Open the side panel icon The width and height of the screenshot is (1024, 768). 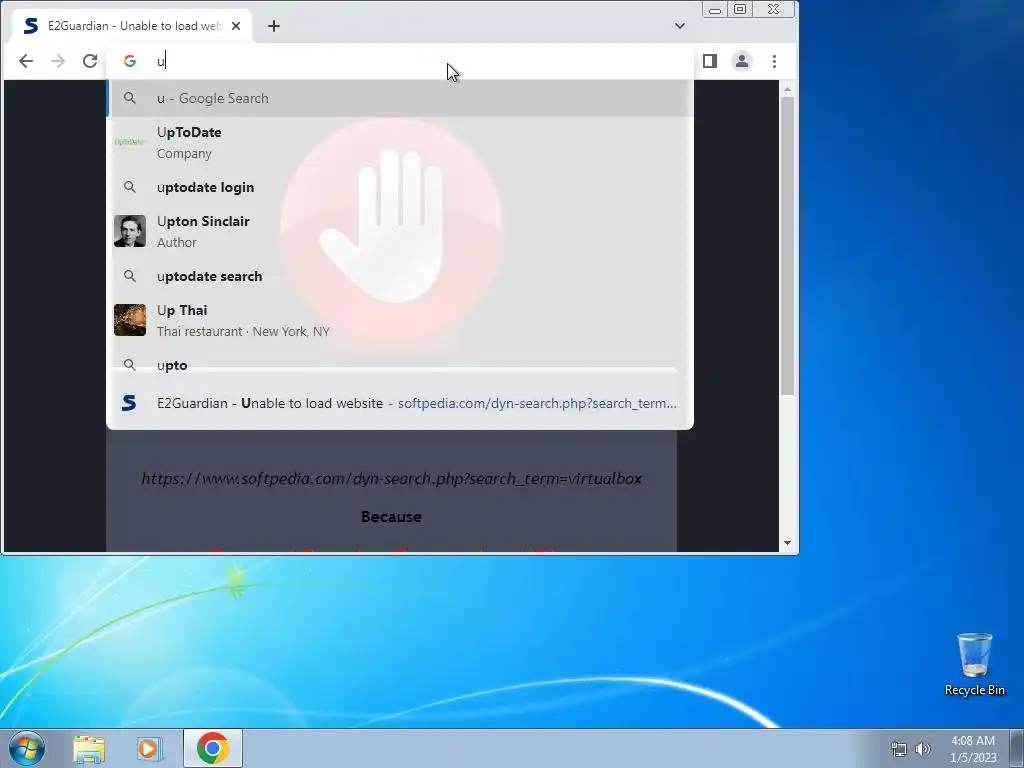tap(710, 61)
